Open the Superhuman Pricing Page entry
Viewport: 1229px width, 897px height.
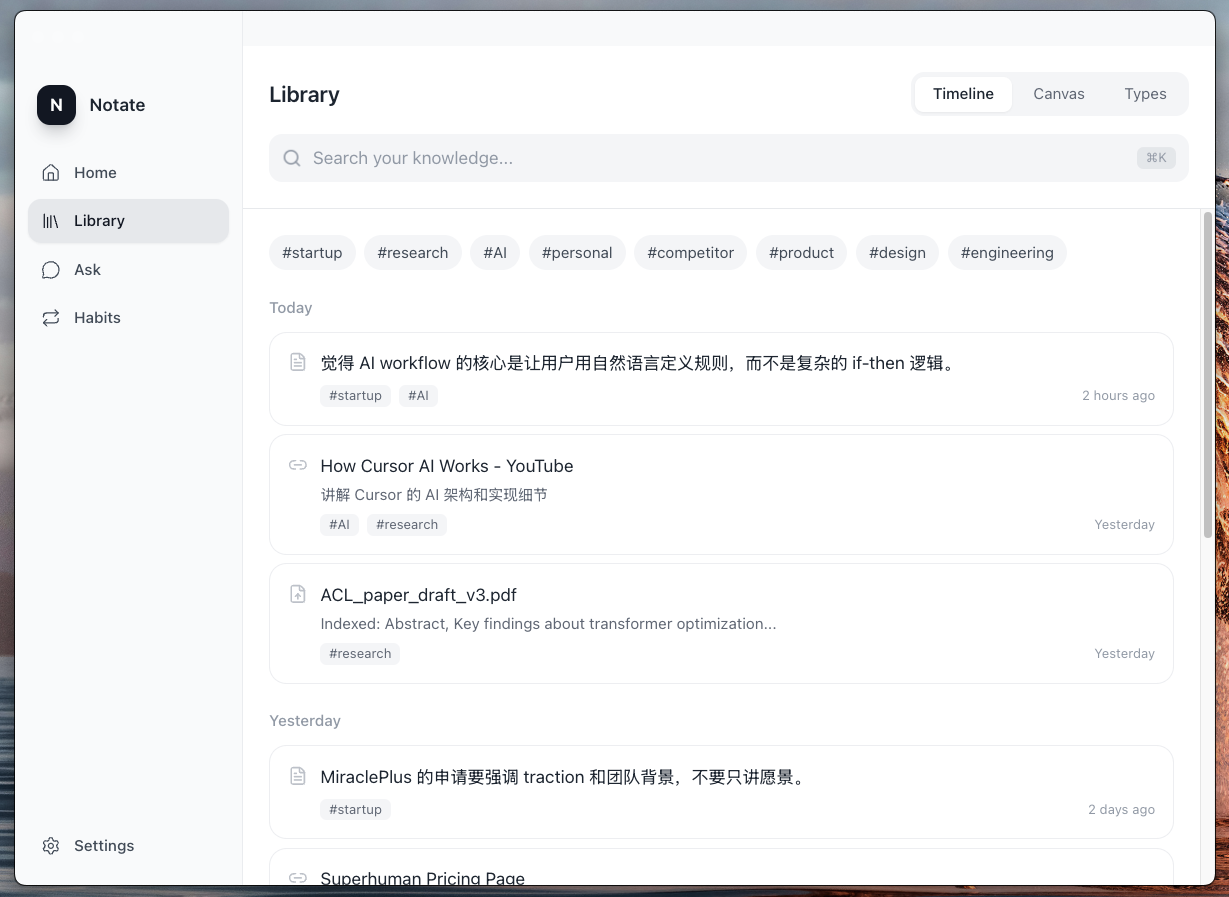tap(422, 877)
